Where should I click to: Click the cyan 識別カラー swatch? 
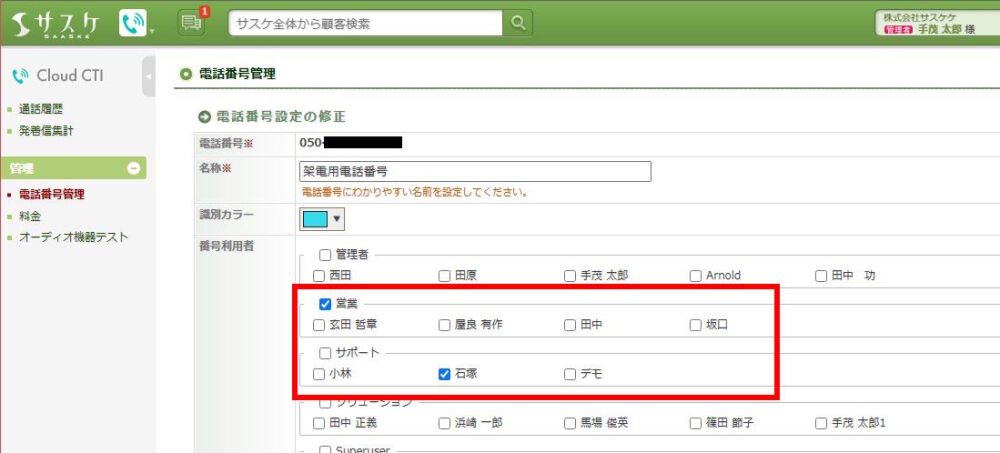pyautogui.click(x=315, y=219)
